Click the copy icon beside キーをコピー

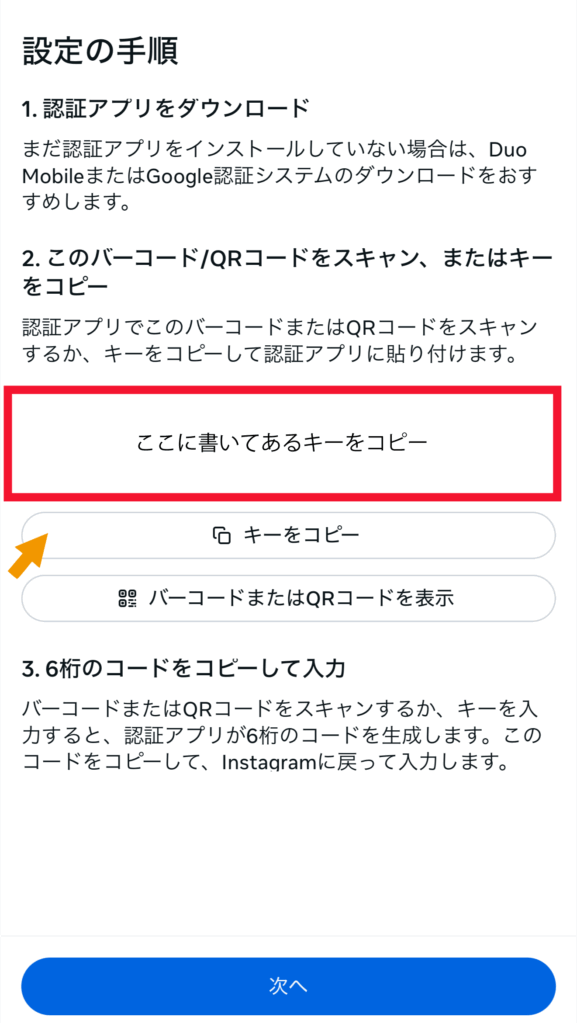coord(223,536)
